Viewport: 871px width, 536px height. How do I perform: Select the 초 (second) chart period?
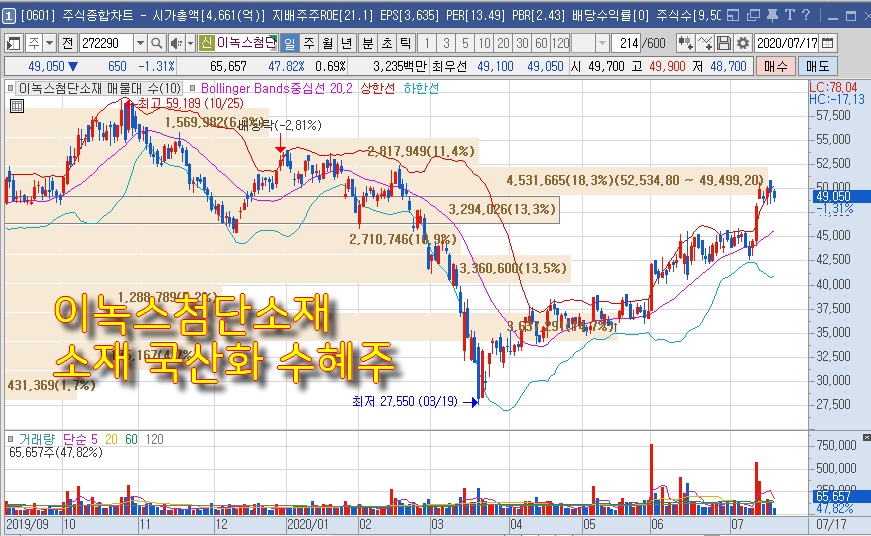(x=387, y=43)
